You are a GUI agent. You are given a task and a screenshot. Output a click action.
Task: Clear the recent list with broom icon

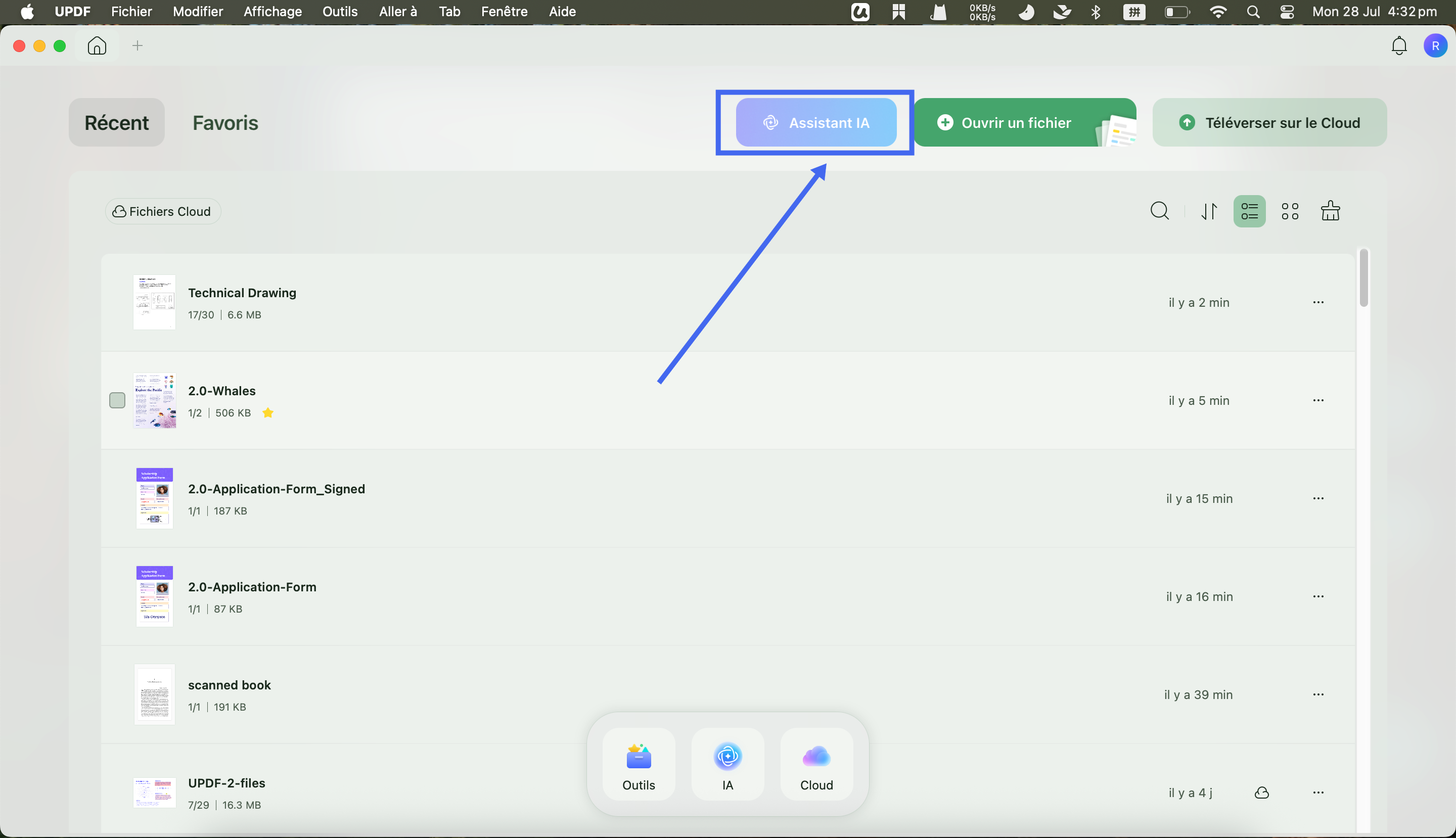[x=1330, y=211]
